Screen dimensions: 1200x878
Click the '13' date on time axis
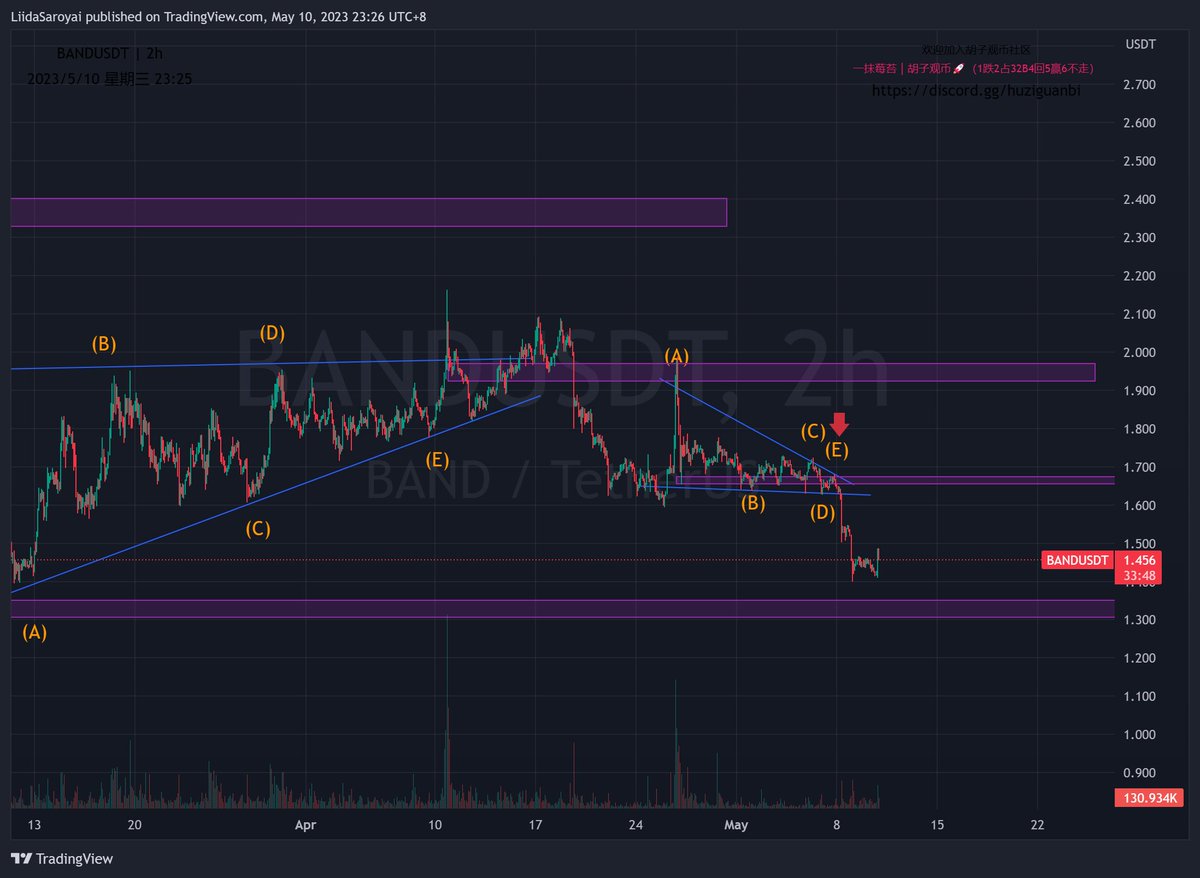tap(35, 825)
